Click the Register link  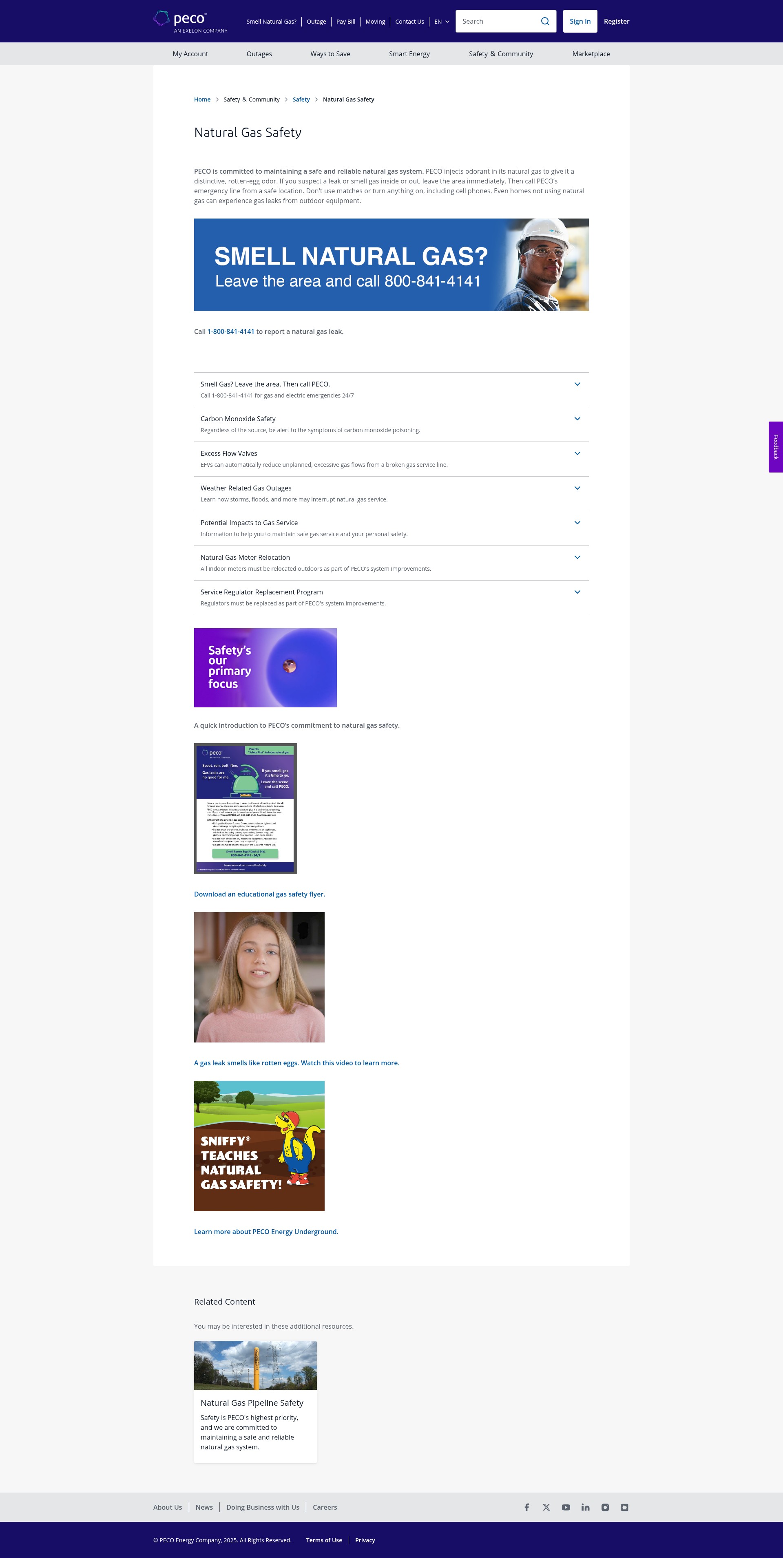point(616,21)
